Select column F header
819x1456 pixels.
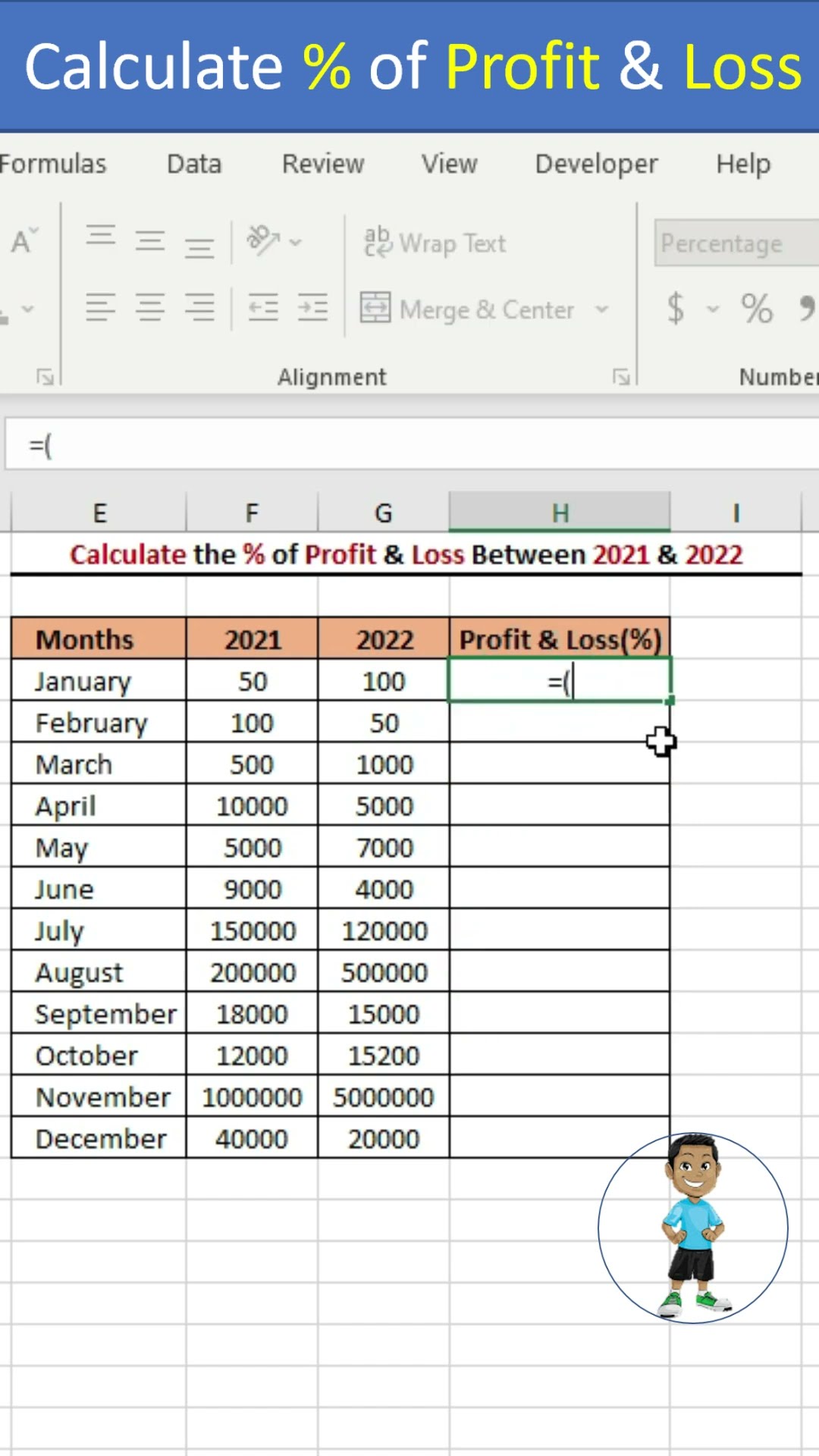point(252,513)
